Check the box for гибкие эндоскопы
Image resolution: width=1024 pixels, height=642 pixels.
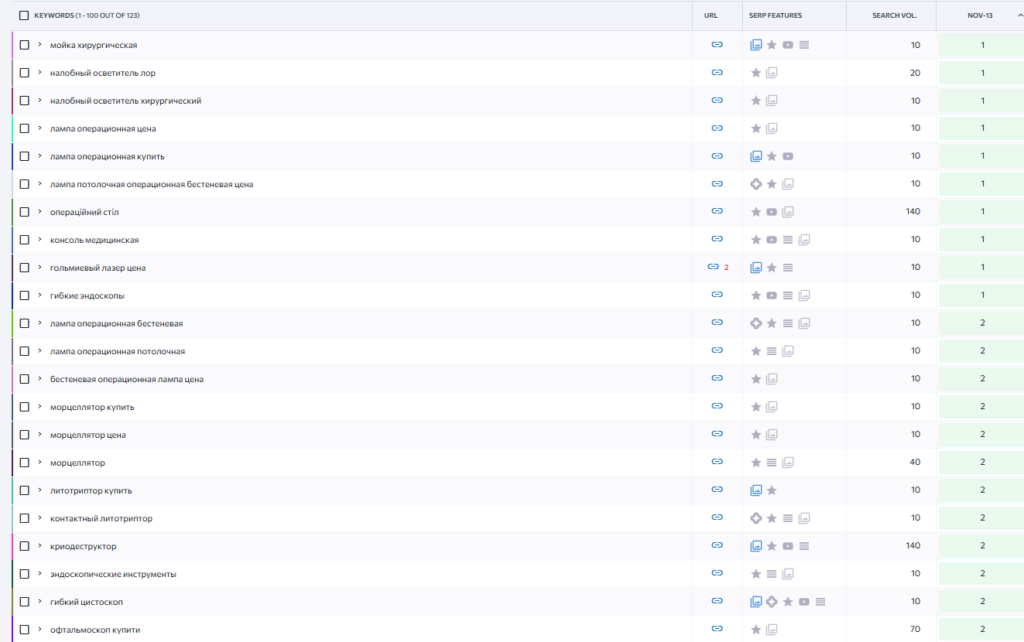(24, 295)
